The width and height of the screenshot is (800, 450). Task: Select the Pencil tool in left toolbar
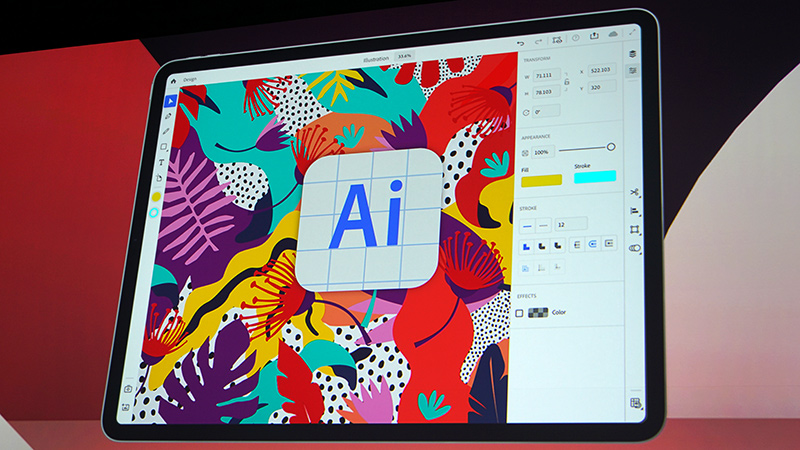pos(166,131)
